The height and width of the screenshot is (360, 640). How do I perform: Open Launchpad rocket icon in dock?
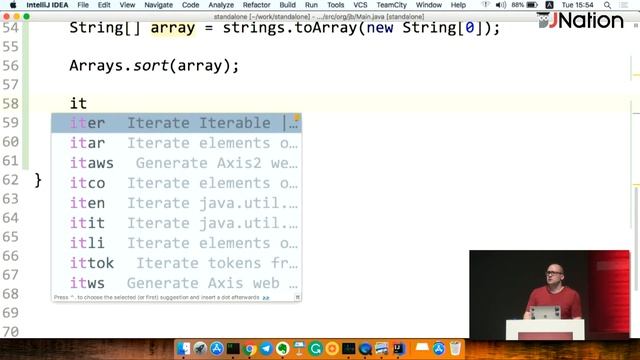pos(200,349)
